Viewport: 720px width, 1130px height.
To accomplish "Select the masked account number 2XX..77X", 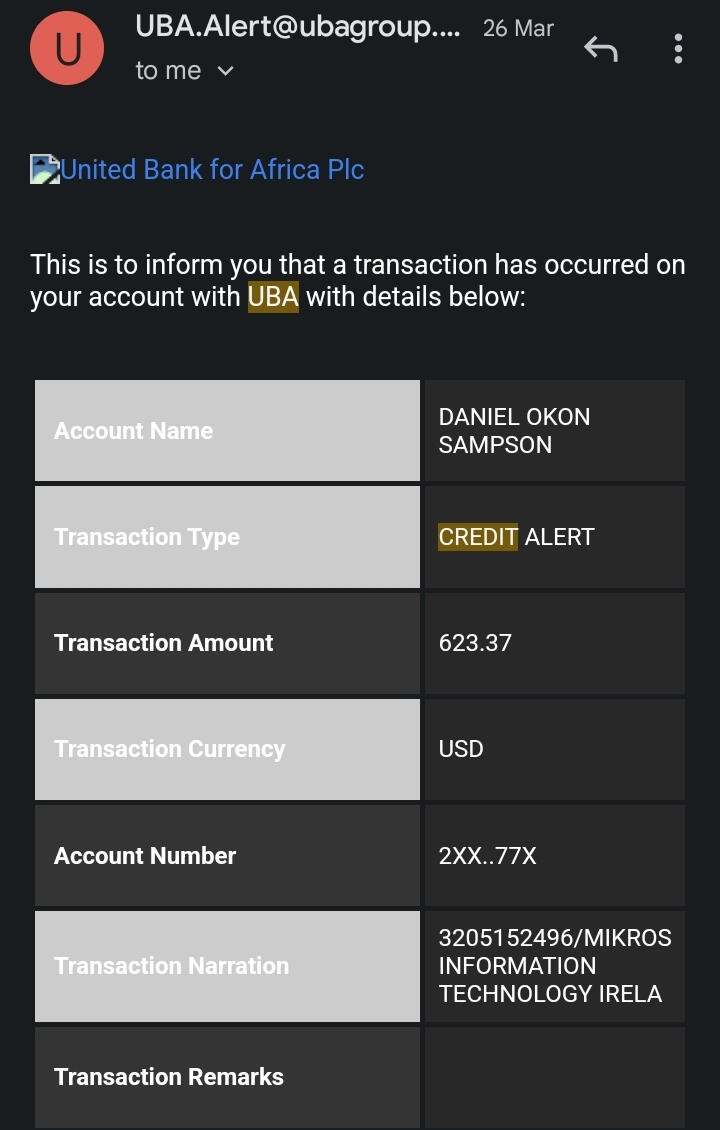I will click(x=487, y=855).
